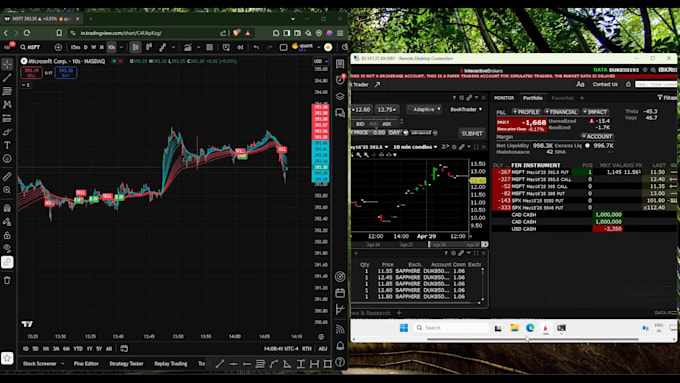Toggle lock all drawing tools icon

7,235
